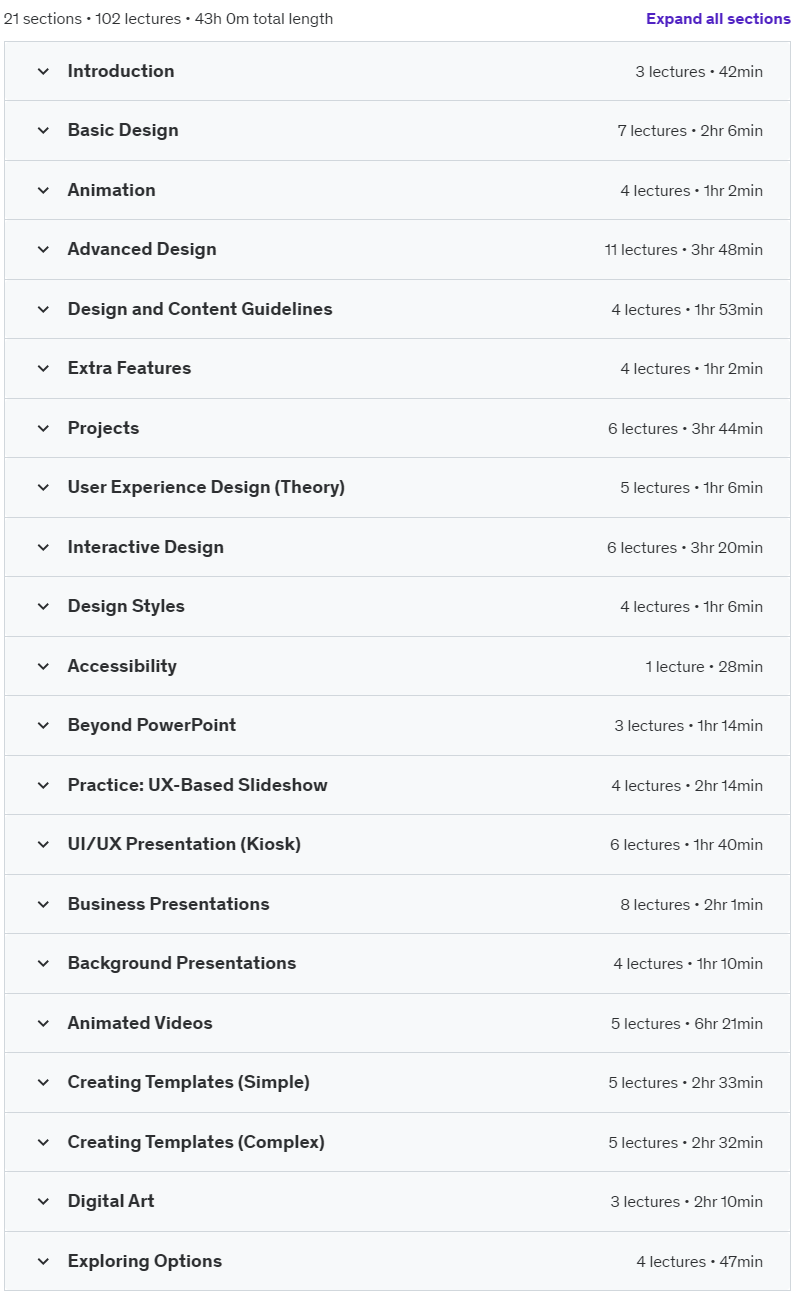The width and height of the screenshot is (794, 1296).
Task: Open Creating Templates (Complex) section
Action: (x=397, y=1142)
